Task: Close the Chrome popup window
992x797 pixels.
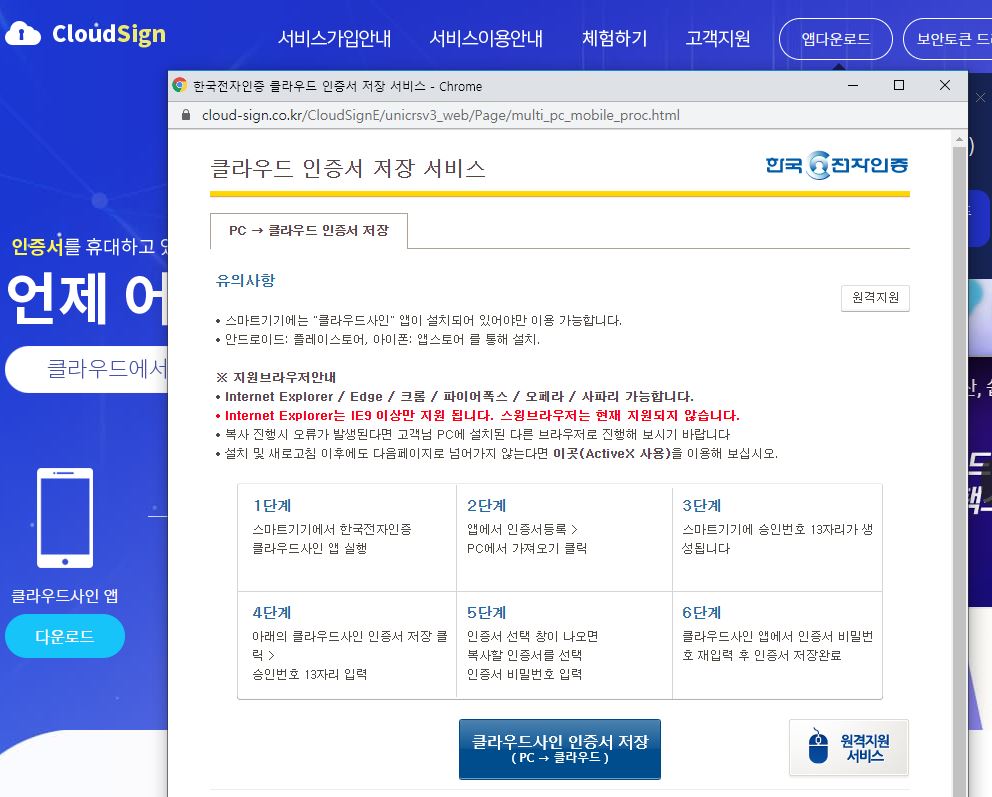Action: [x=945, y=85]
